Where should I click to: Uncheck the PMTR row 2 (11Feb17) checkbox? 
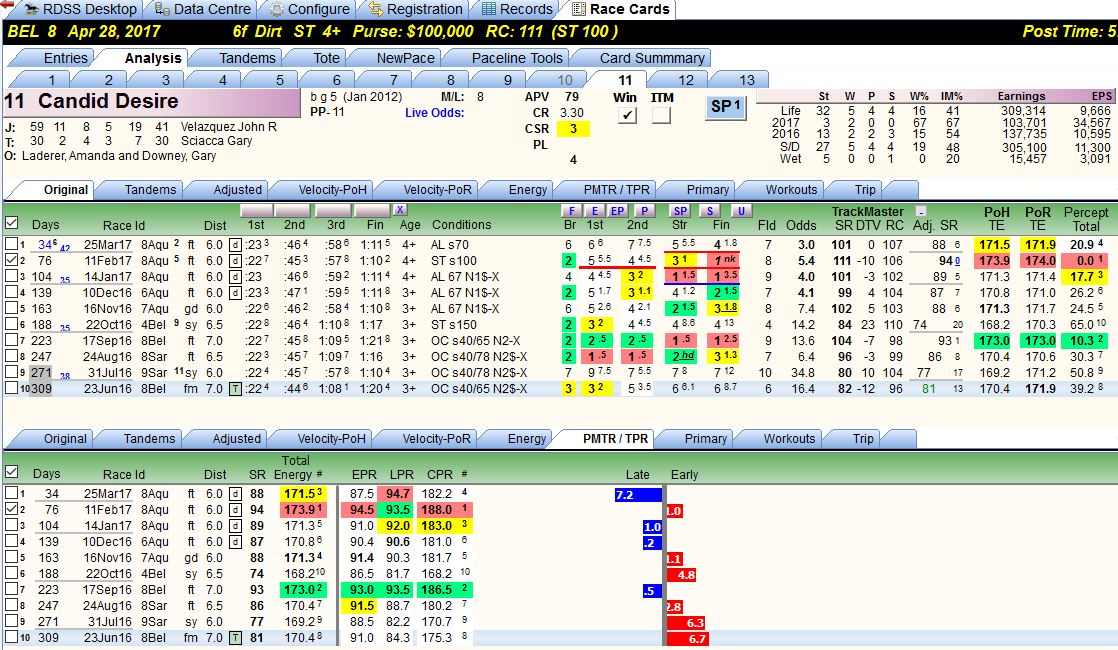pyautogui.click(x=11, y=509)
